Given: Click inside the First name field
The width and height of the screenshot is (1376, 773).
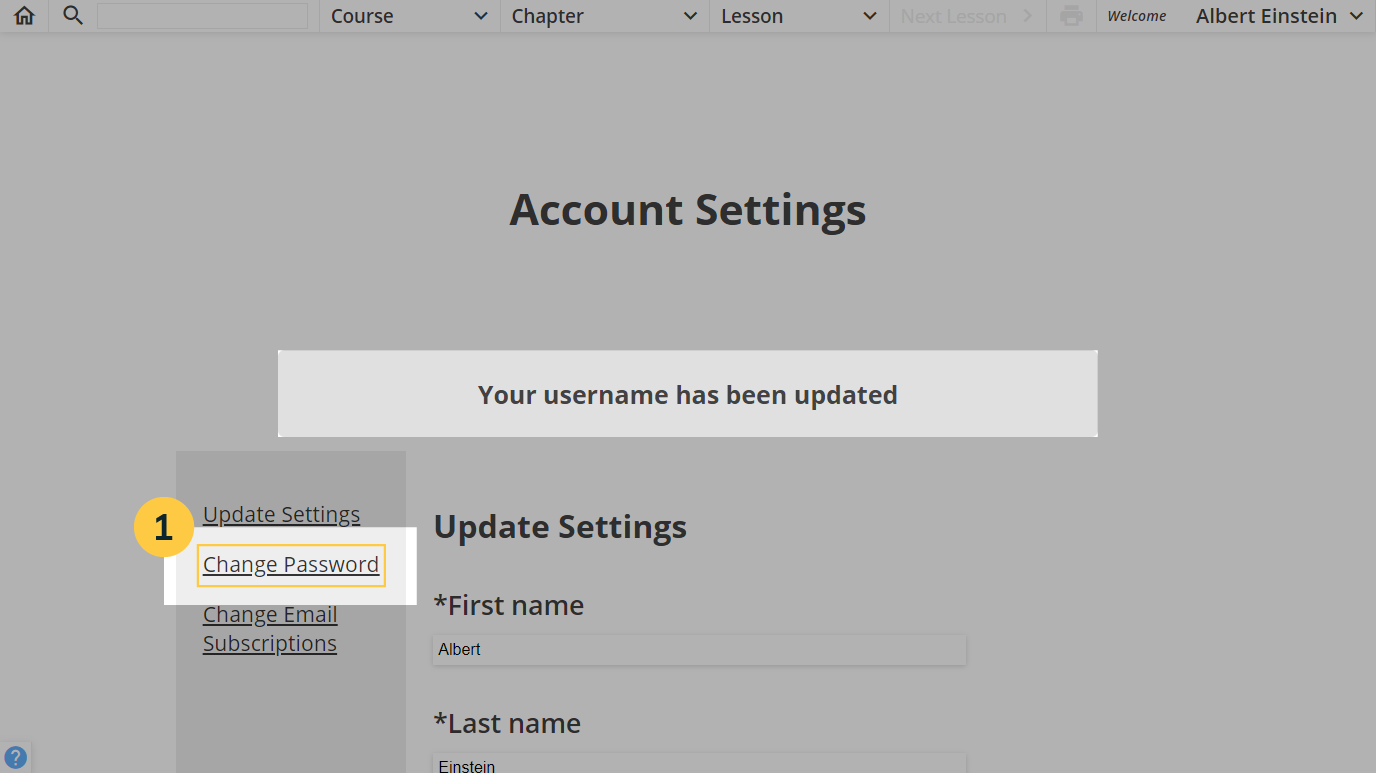Looking at the screenshot, I should [x=698, y=650].
